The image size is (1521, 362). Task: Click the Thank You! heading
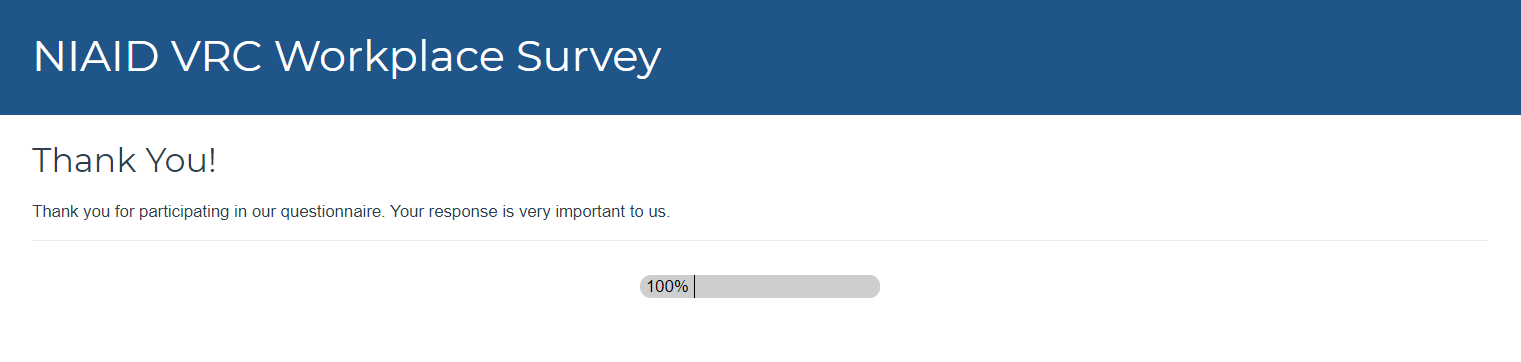[x=124, y=160]
